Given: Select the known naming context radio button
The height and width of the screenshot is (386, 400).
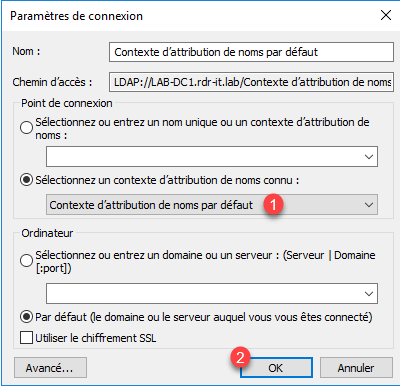Looking at the screenshot, I should point(26,180).
